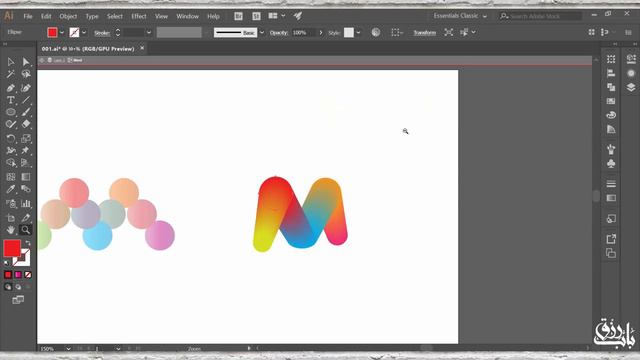
Task: Open stroke color dropdown in control bar
Action: pos(84,33)
